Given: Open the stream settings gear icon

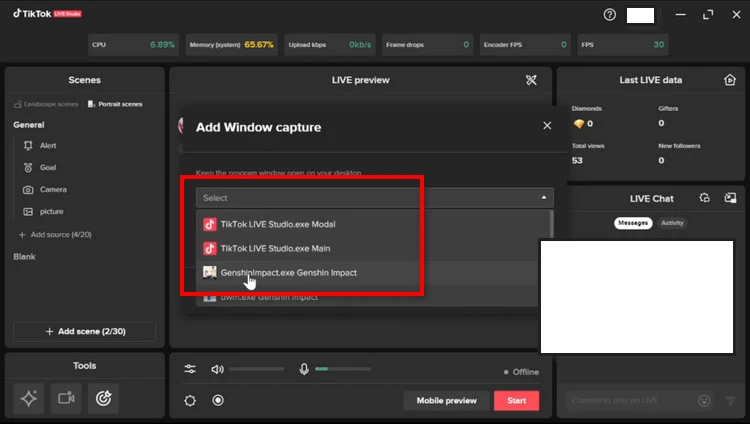Looking at the screenshot, I should pos(190,400).
